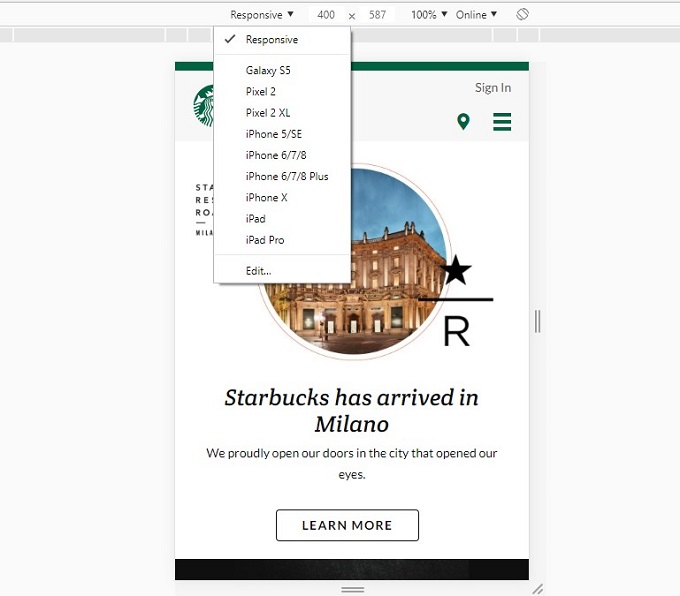Screen dimensions: 680x596
Task: Choose iPhone 6/7/8 Plus device
Action: tap(282, 177)
